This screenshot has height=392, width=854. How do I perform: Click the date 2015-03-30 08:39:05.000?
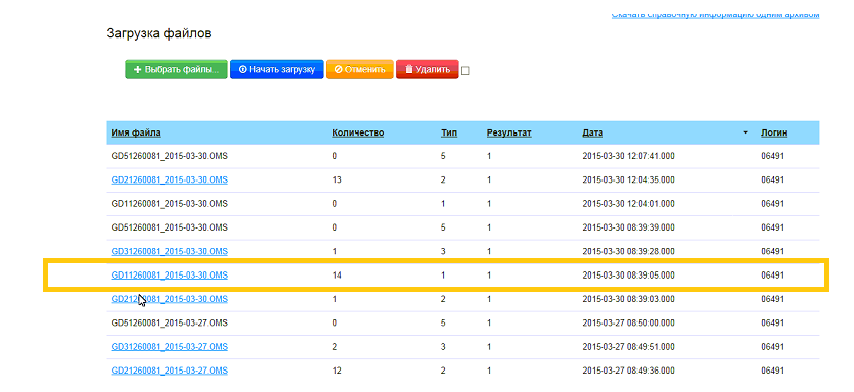pos(629,275)
